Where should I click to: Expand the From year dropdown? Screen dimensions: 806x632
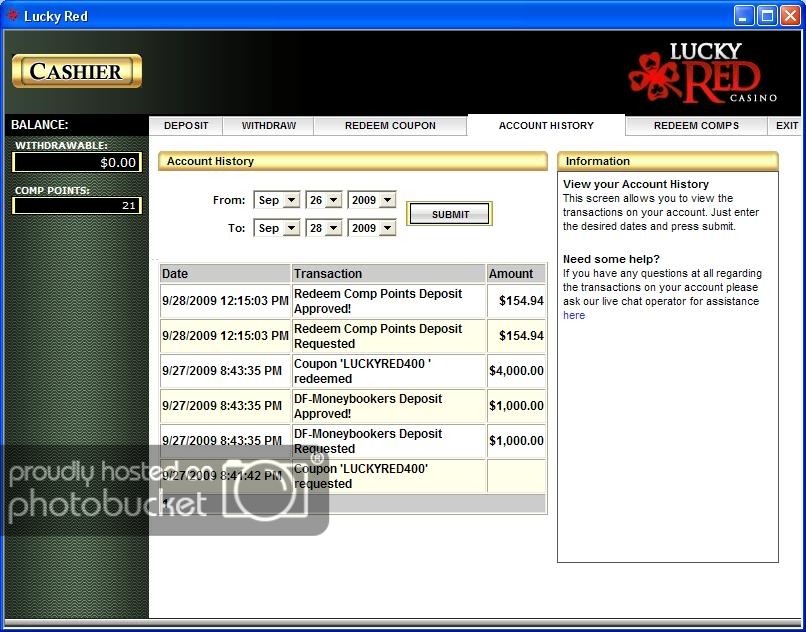[388, 200]
